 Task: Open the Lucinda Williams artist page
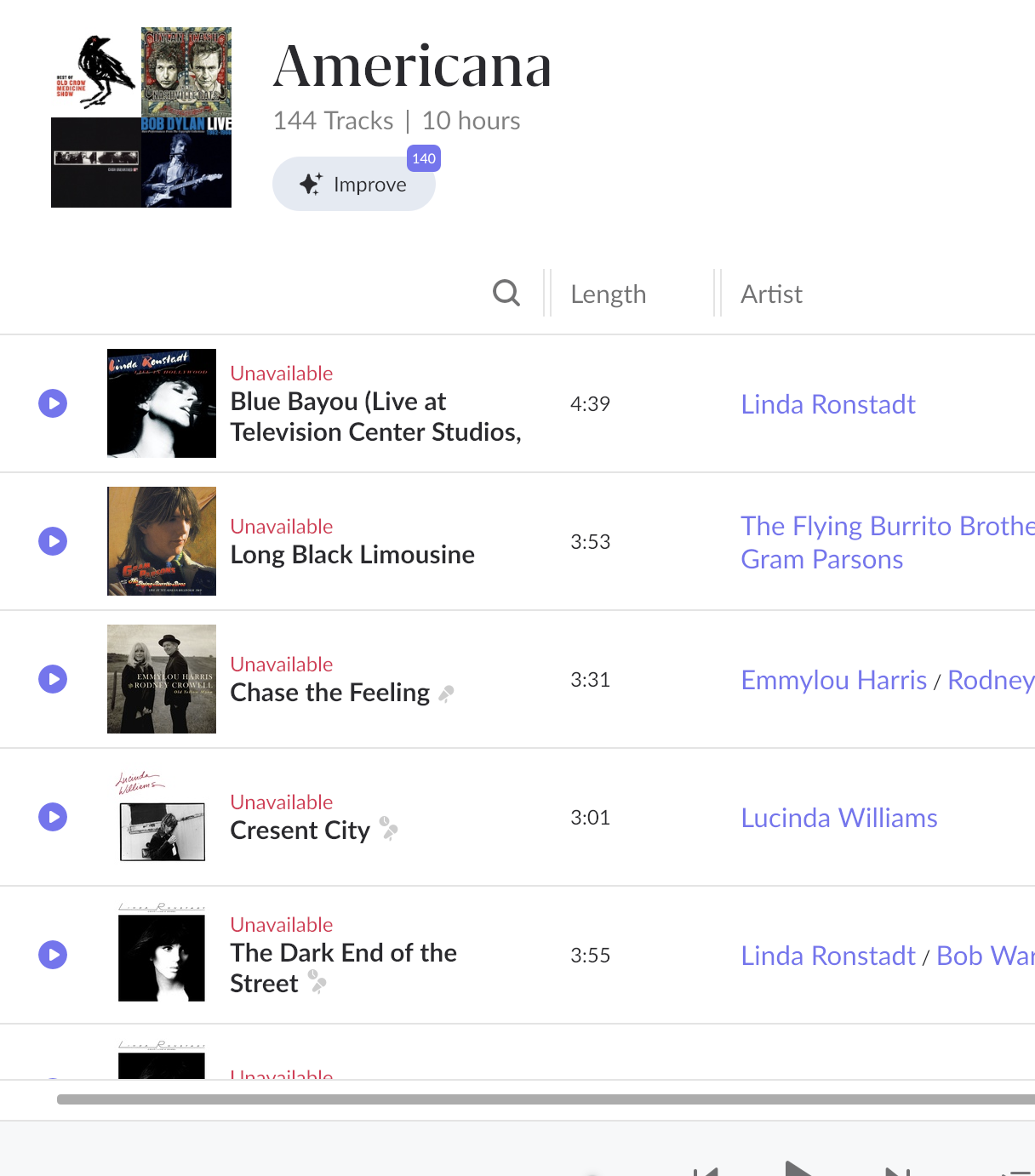pyautogui.click(x=839, y=818)
